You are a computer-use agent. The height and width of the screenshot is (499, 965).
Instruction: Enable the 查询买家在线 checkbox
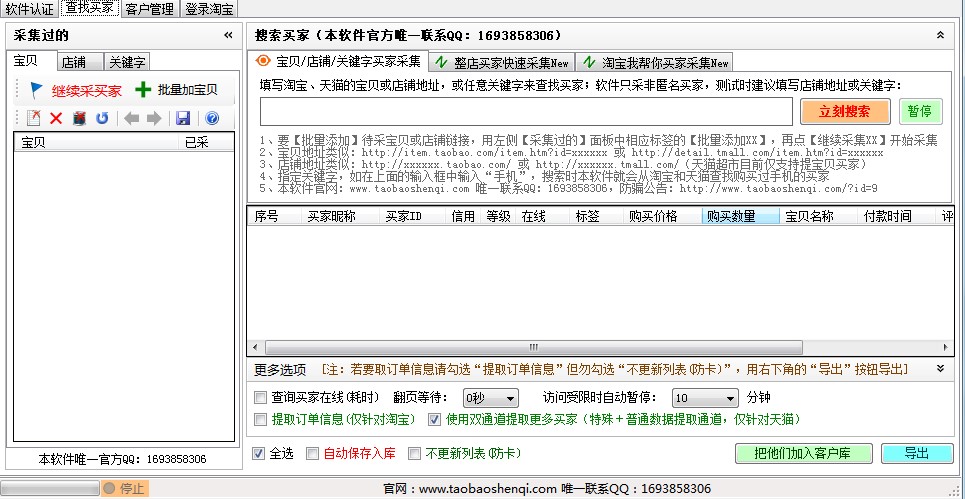click(261, 397)
